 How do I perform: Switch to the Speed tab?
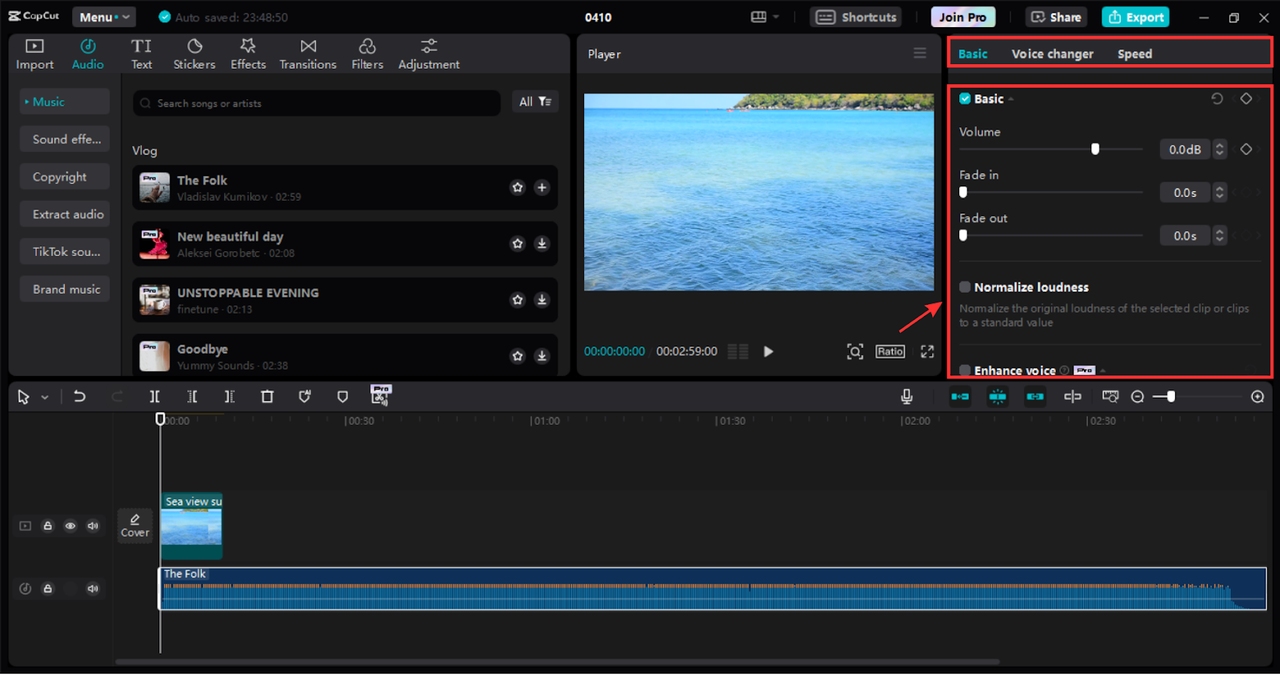(x=1135, y=54)
